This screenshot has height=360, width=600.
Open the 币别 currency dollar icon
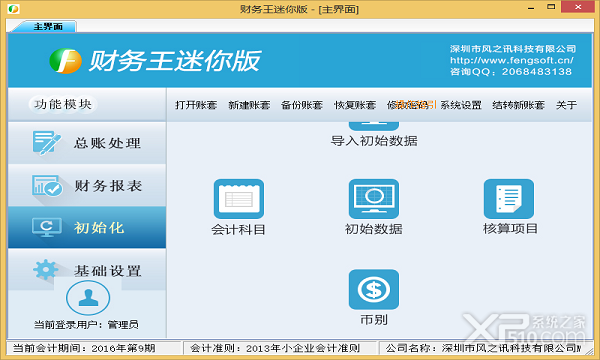click(373, 289)
